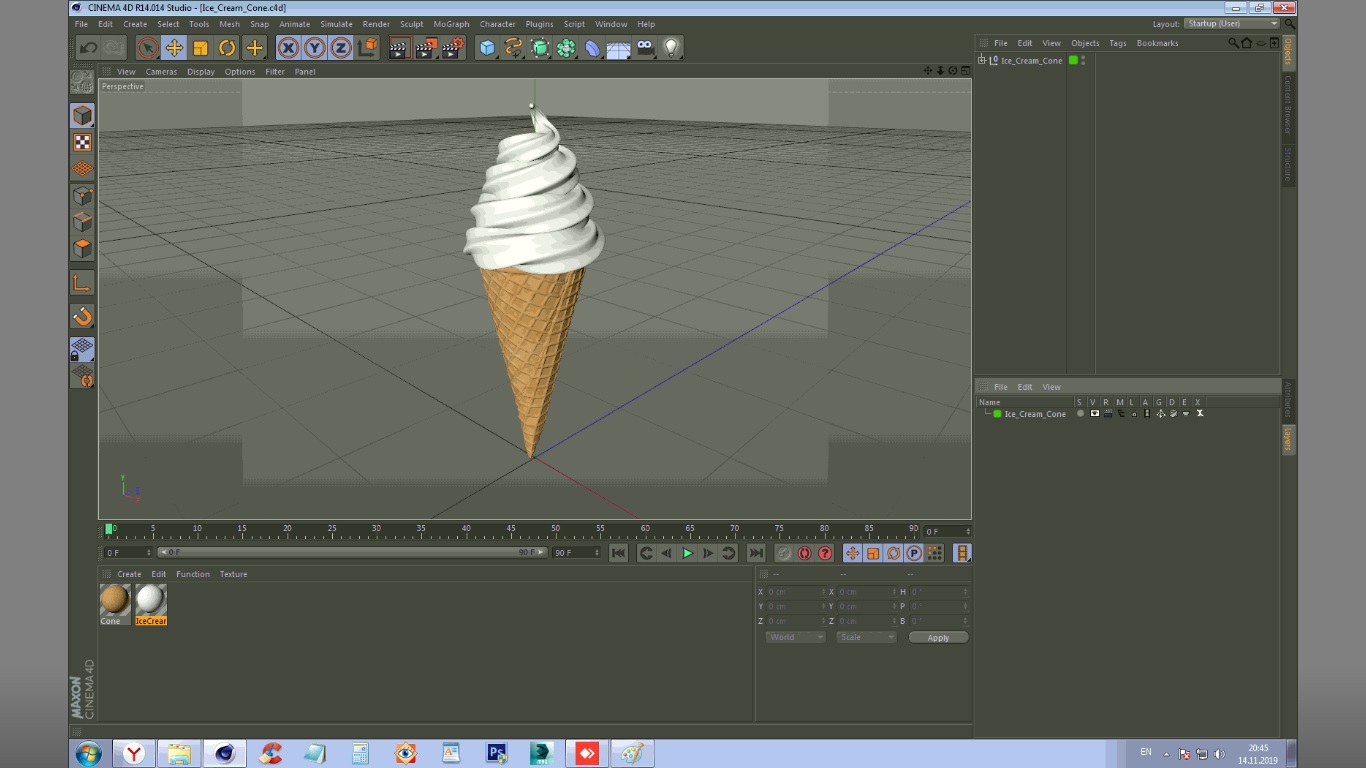This screenshot has width=1366, height=768.
Task: Toggle the world/object coordinate system icon
Action: [x=367, y=47]
